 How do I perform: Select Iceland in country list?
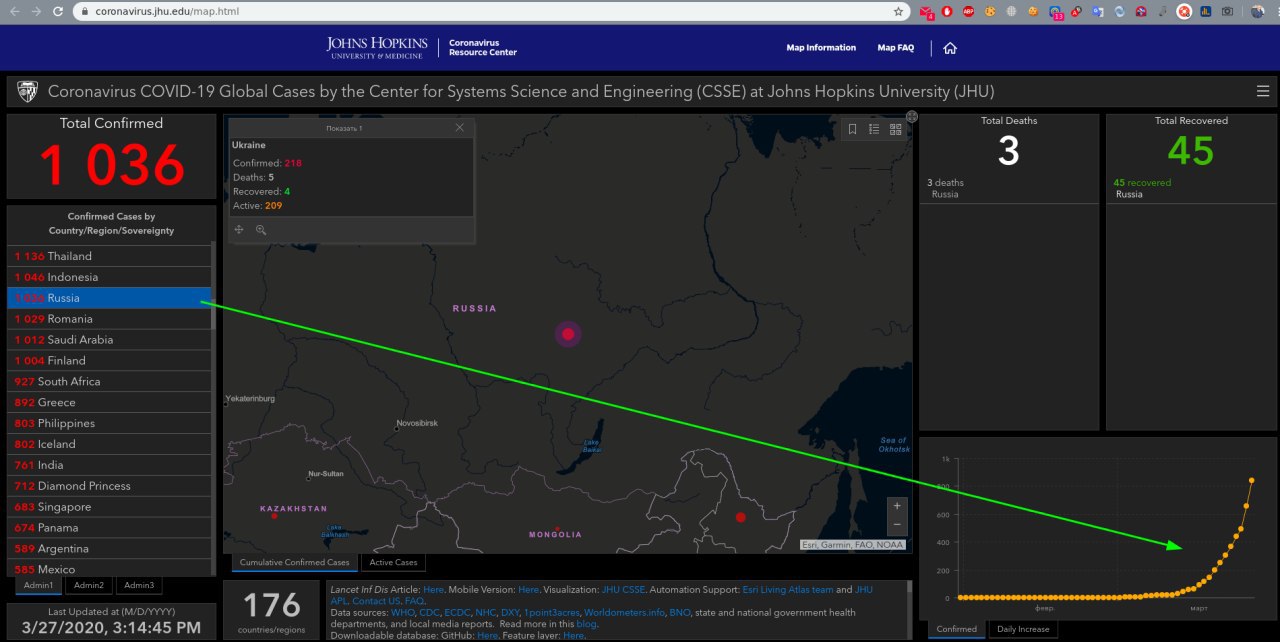[109, 444]
